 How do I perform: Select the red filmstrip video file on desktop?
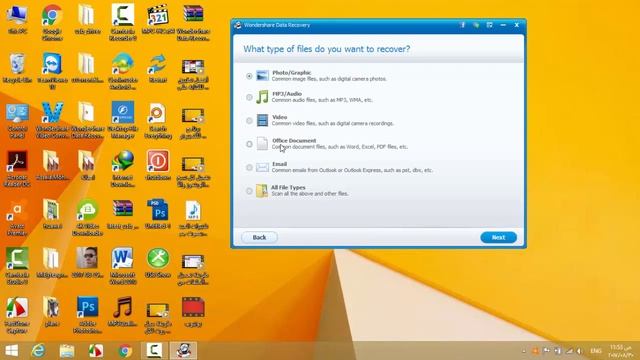point(193,311)
